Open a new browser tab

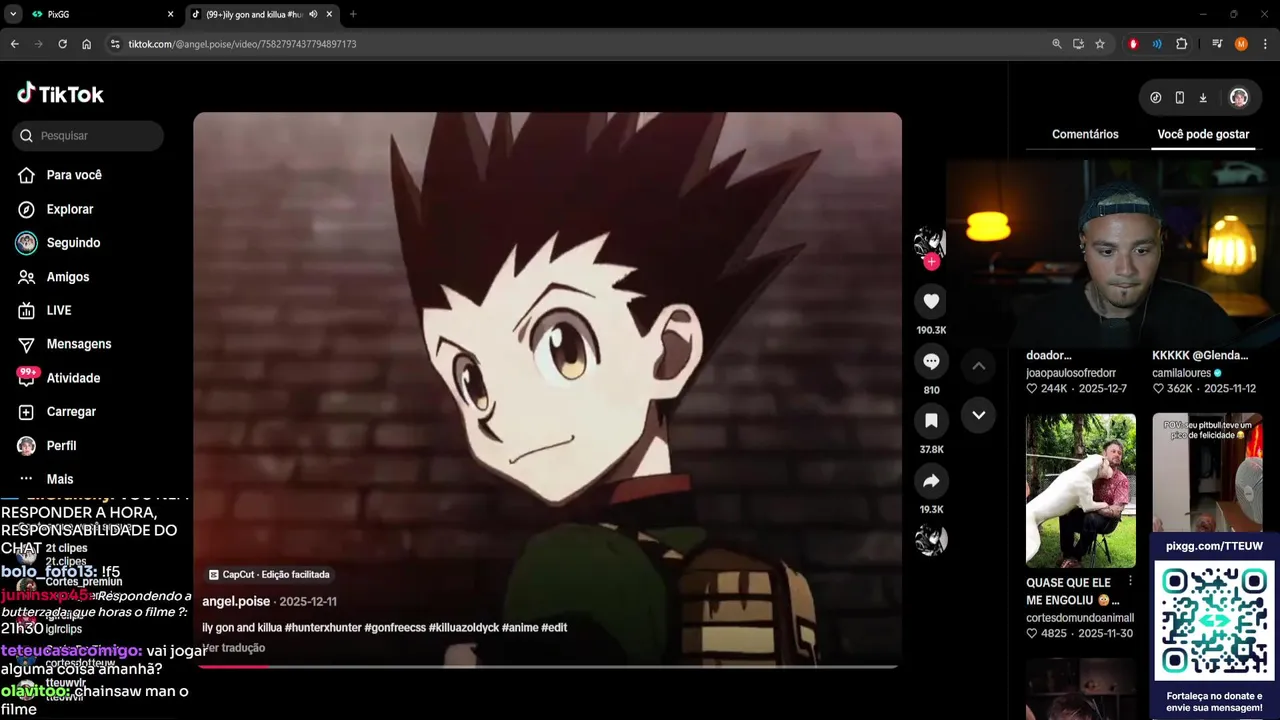point(353,14)
